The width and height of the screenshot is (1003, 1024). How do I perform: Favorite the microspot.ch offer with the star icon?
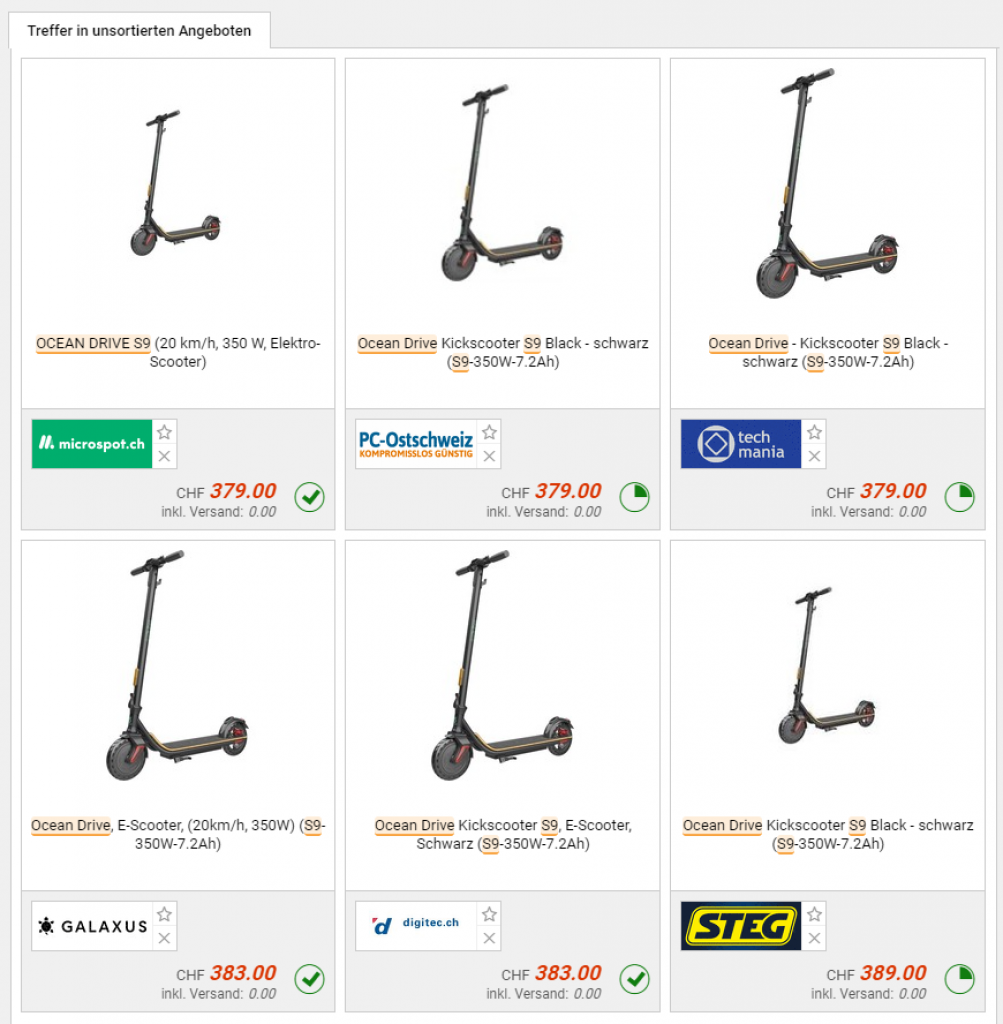165,432
